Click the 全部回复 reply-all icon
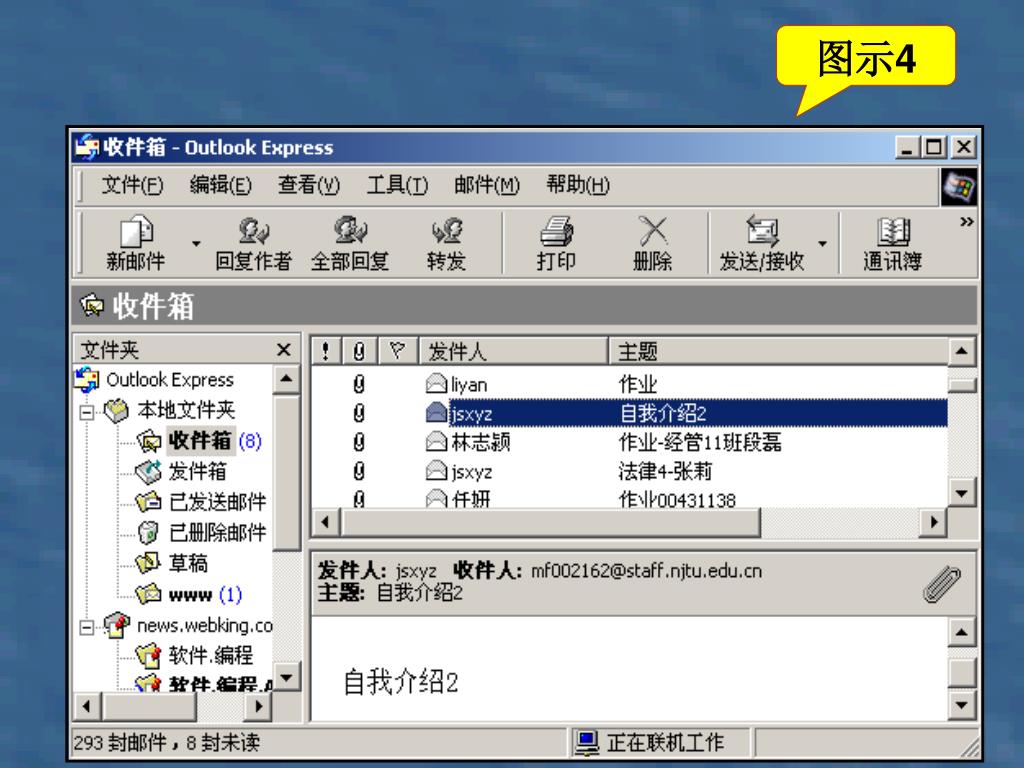 pyautogui.click(x=350, y=231)
